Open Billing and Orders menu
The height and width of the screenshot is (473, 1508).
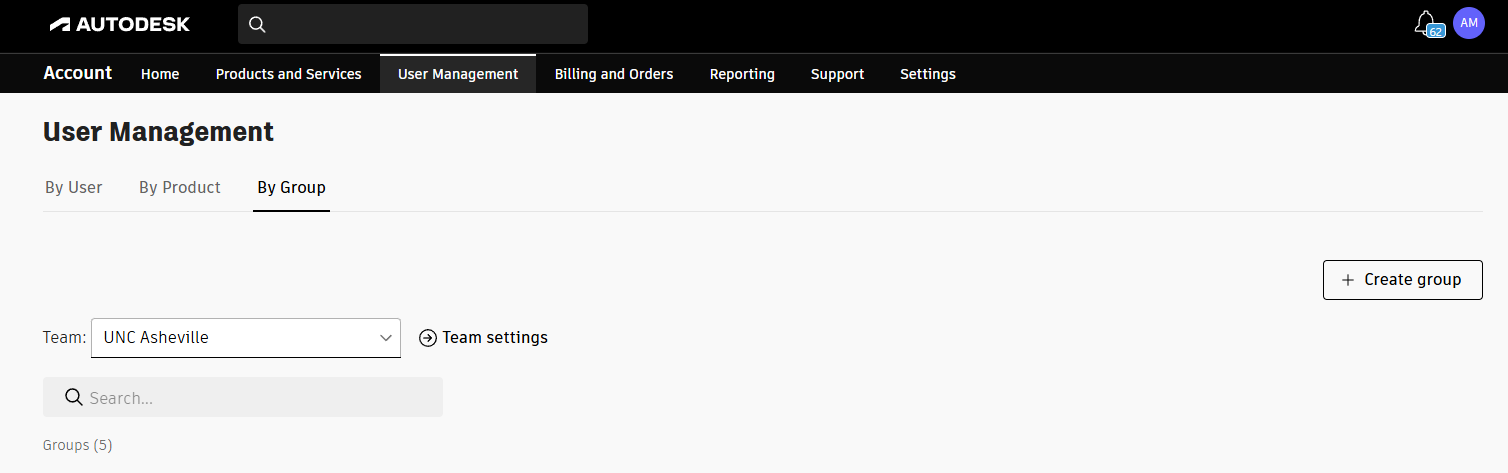coord(614,74)
